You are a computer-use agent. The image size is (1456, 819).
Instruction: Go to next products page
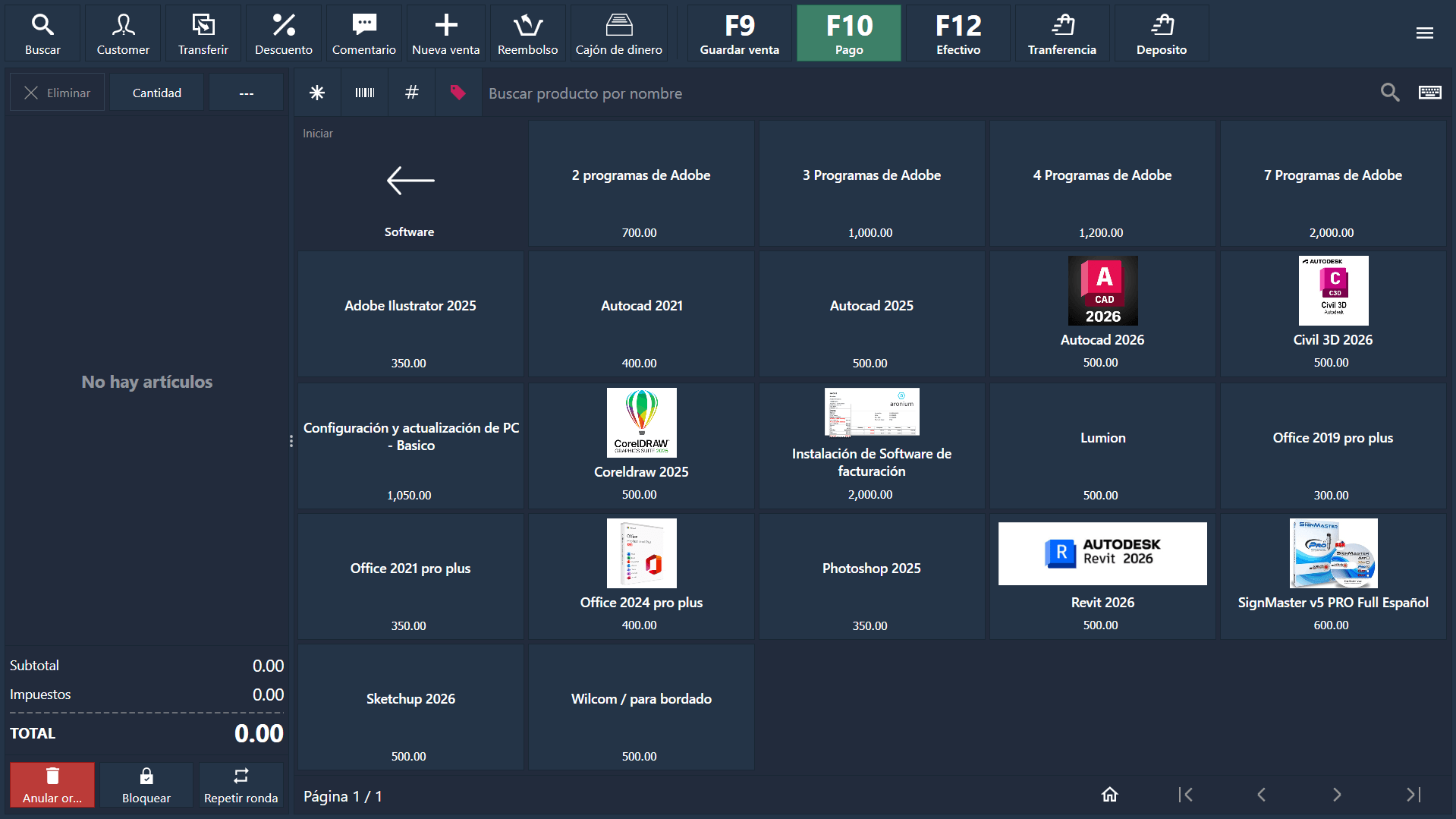pos(1337,795)
